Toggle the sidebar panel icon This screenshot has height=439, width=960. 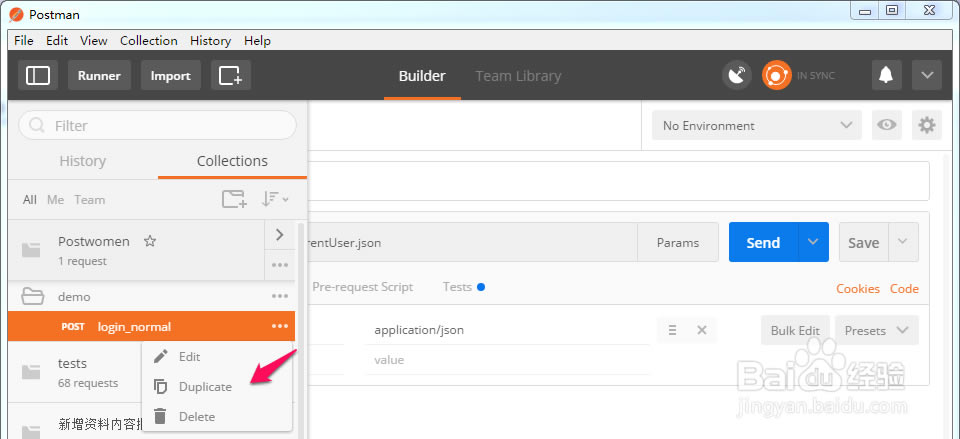38,75
